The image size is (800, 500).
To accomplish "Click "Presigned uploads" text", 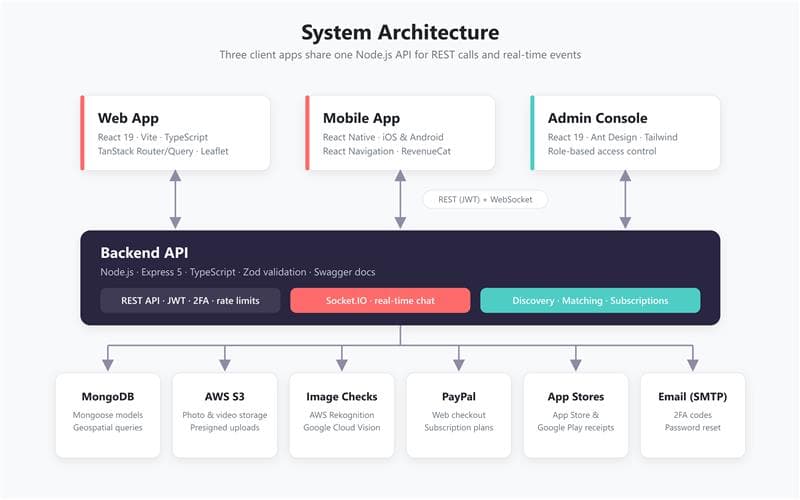I will click(224, 428).
